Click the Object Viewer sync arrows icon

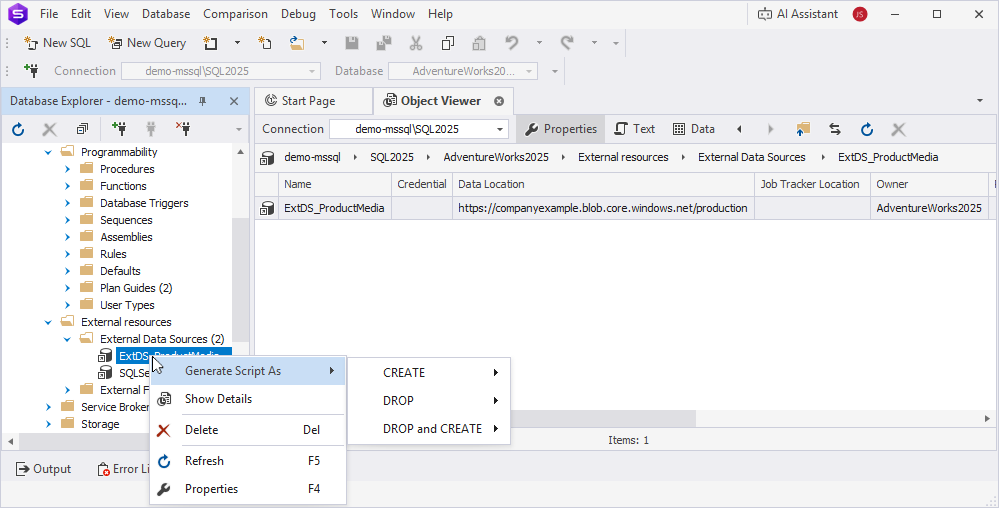pos(835,129)
